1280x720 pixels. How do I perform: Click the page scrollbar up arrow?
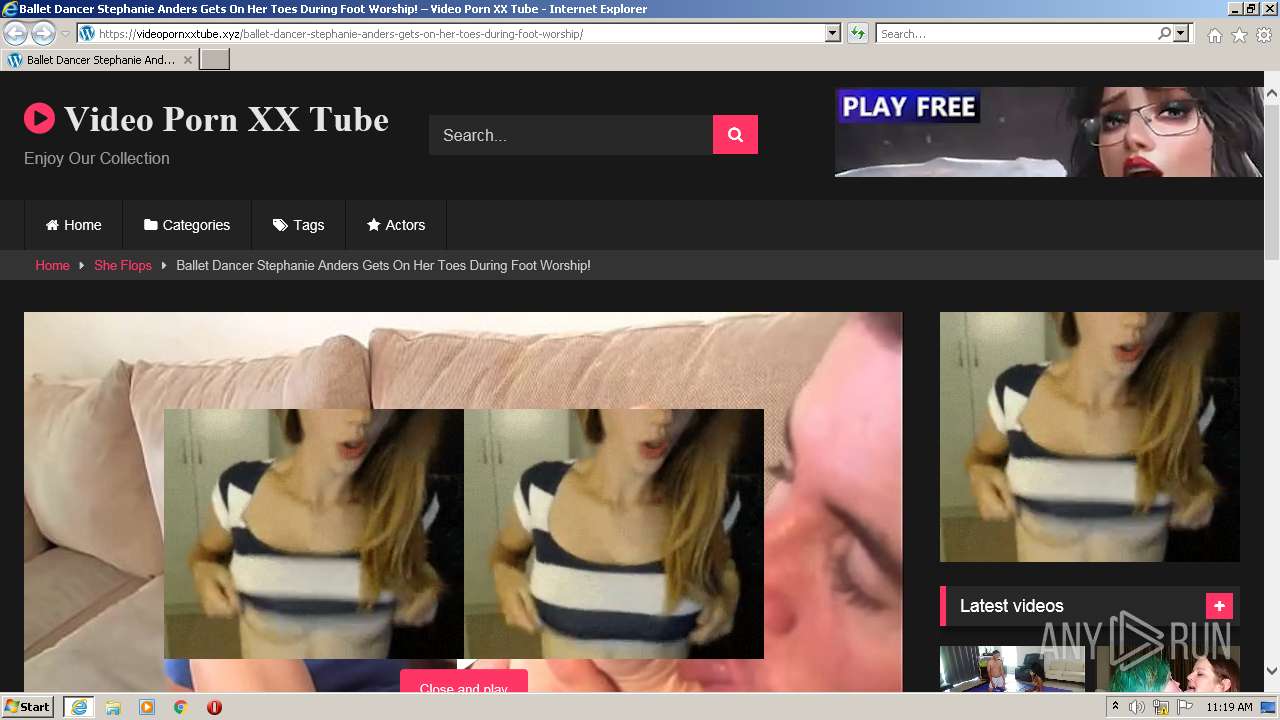tap(1271, 94)
